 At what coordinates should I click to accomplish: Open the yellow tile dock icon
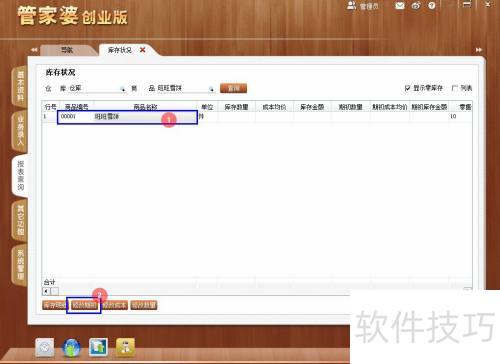pyautogui.click(x=125, y=347)
